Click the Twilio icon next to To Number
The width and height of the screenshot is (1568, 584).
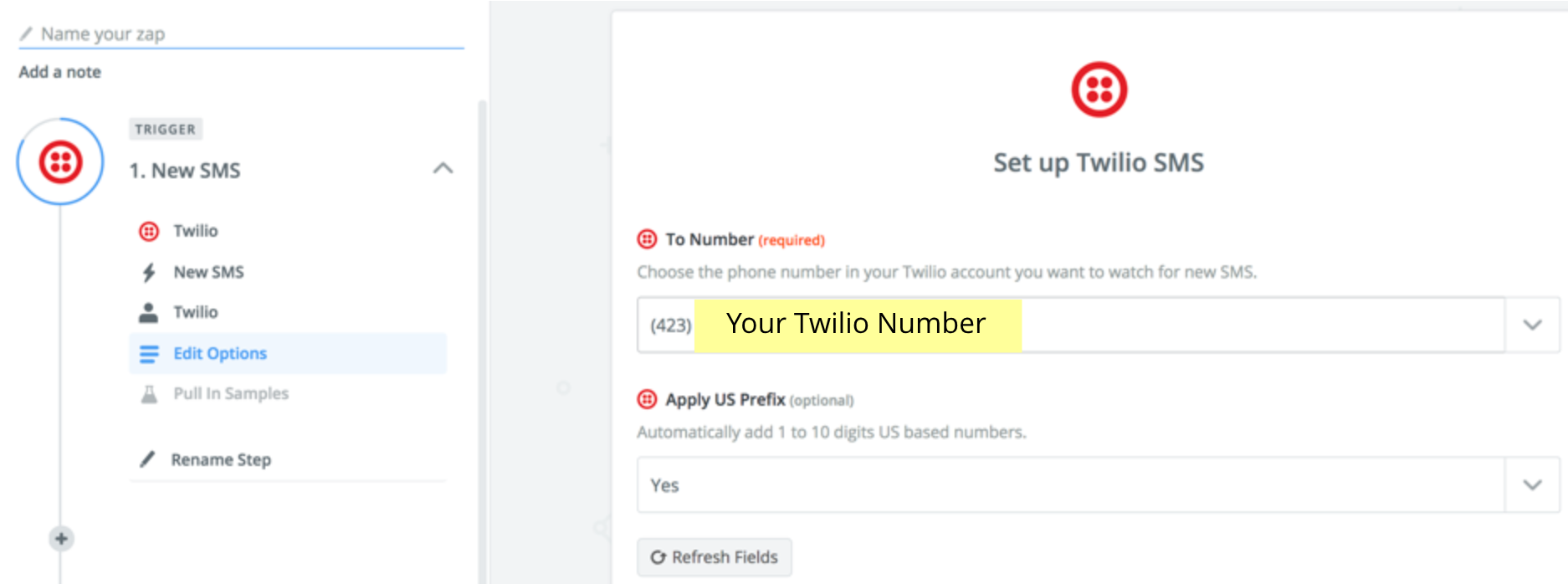coord(647,239)
